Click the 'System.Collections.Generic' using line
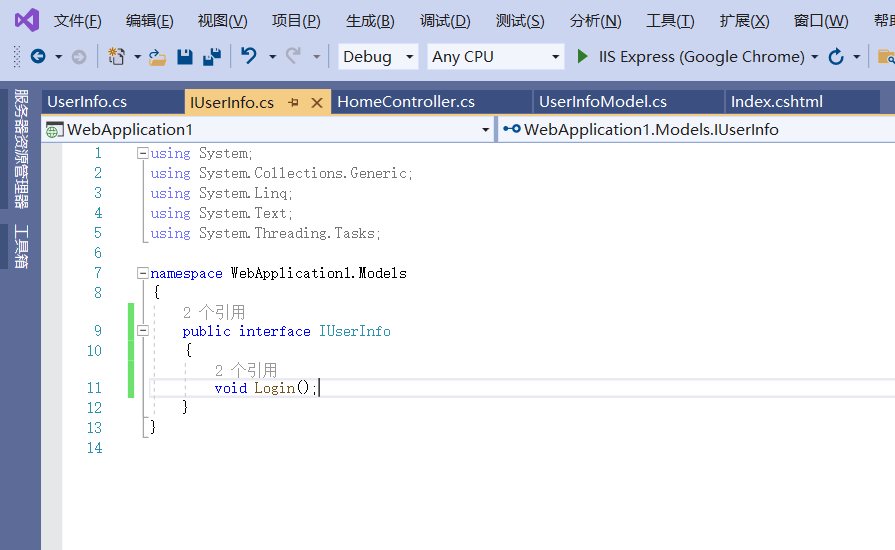This screenshot has height=550, width=895. [x=281, y=173]
